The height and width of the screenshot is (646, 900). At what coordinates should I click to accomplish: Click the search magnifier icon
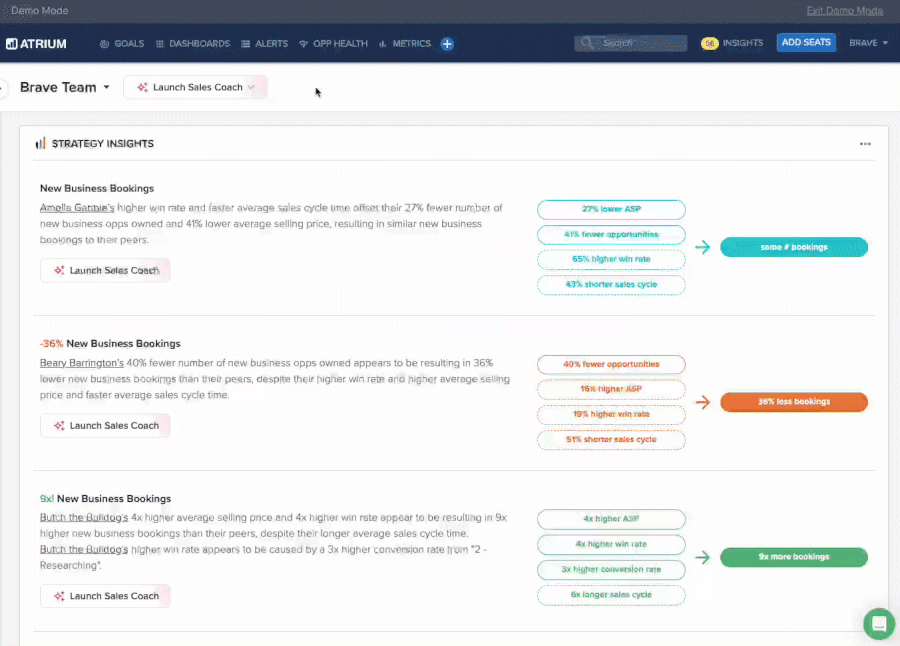click(x=586, y=43)
